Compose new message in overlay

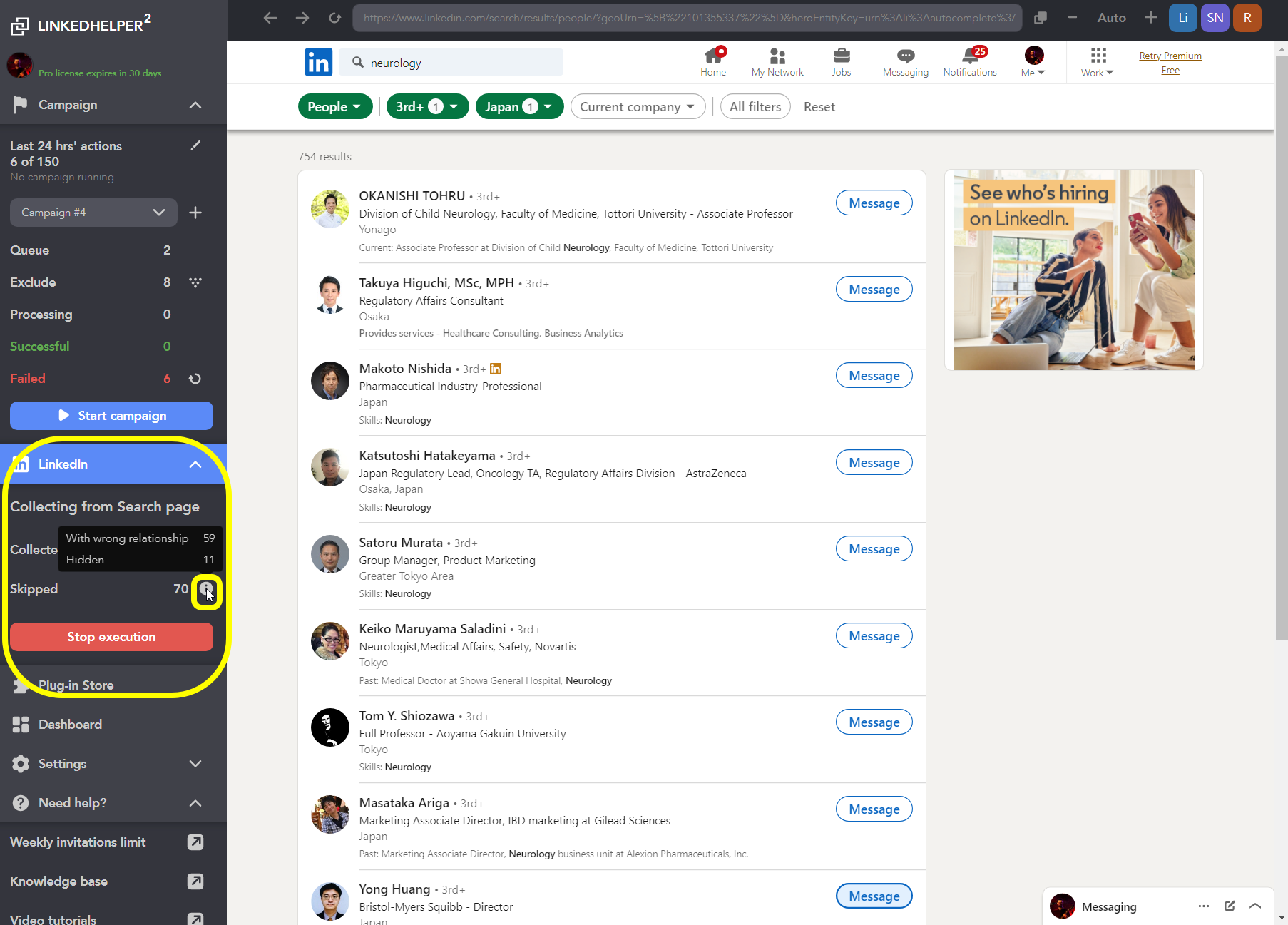click(1230, 906)
